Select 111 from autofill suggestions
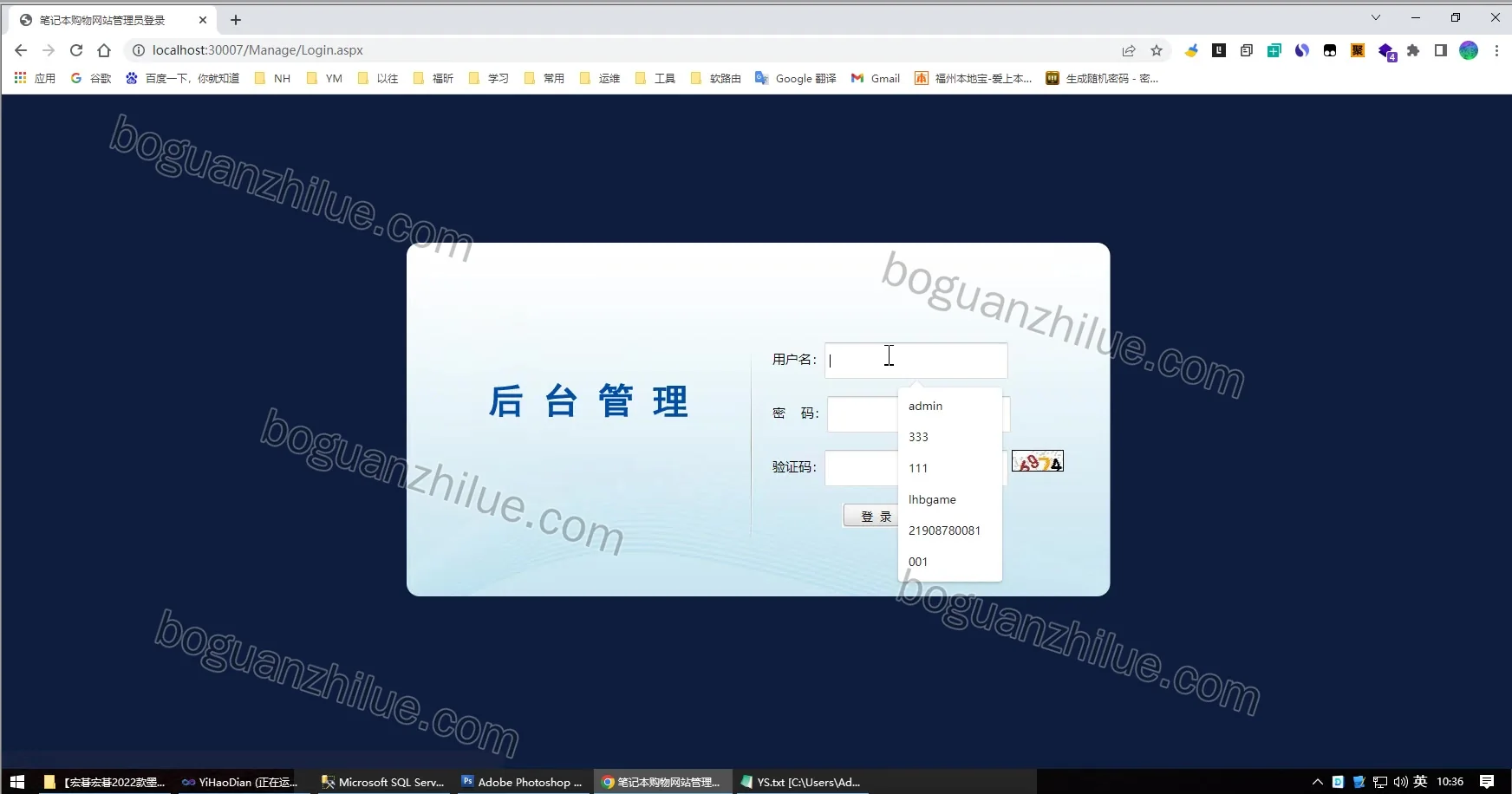1512x794 pixels. click(x=950, y=468)
